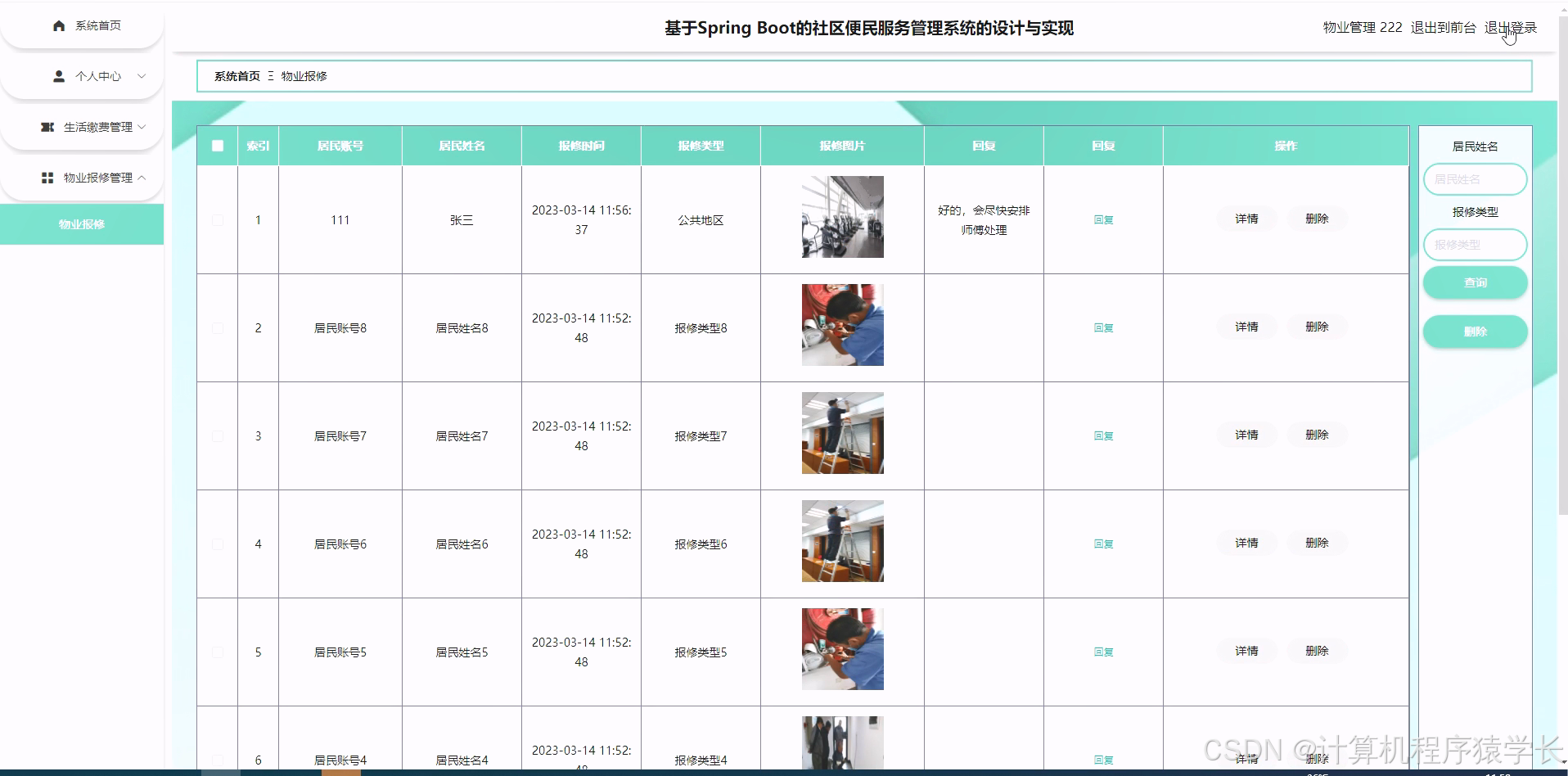1568x776 pixels.
Task: Check the row checkbox for 居民账号8
Action: pyautogui.click(x=218, y=328)
